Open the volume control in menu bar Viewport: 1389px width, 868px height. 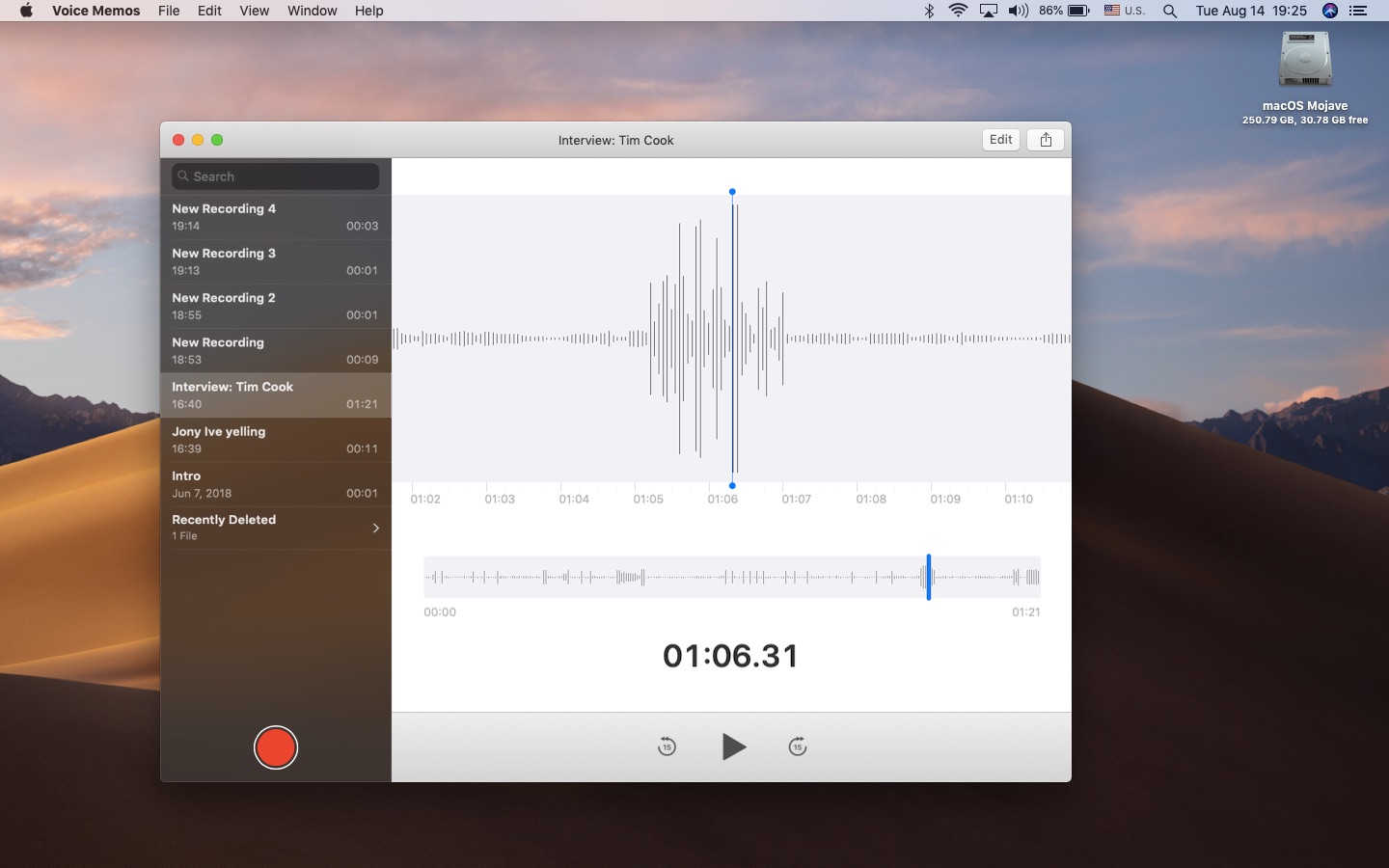(x=1019, y=11)
